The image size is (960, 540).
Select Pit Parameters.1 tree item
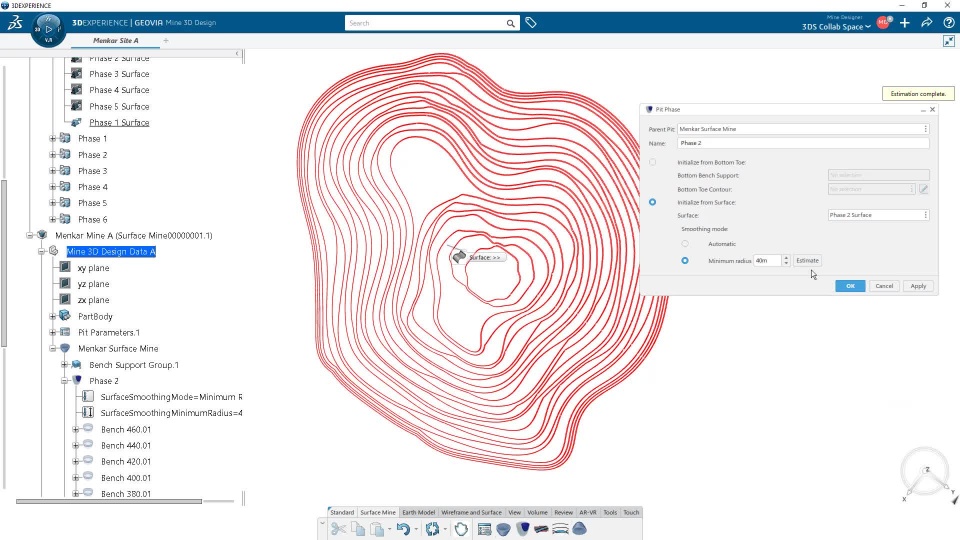coord(109,332)
